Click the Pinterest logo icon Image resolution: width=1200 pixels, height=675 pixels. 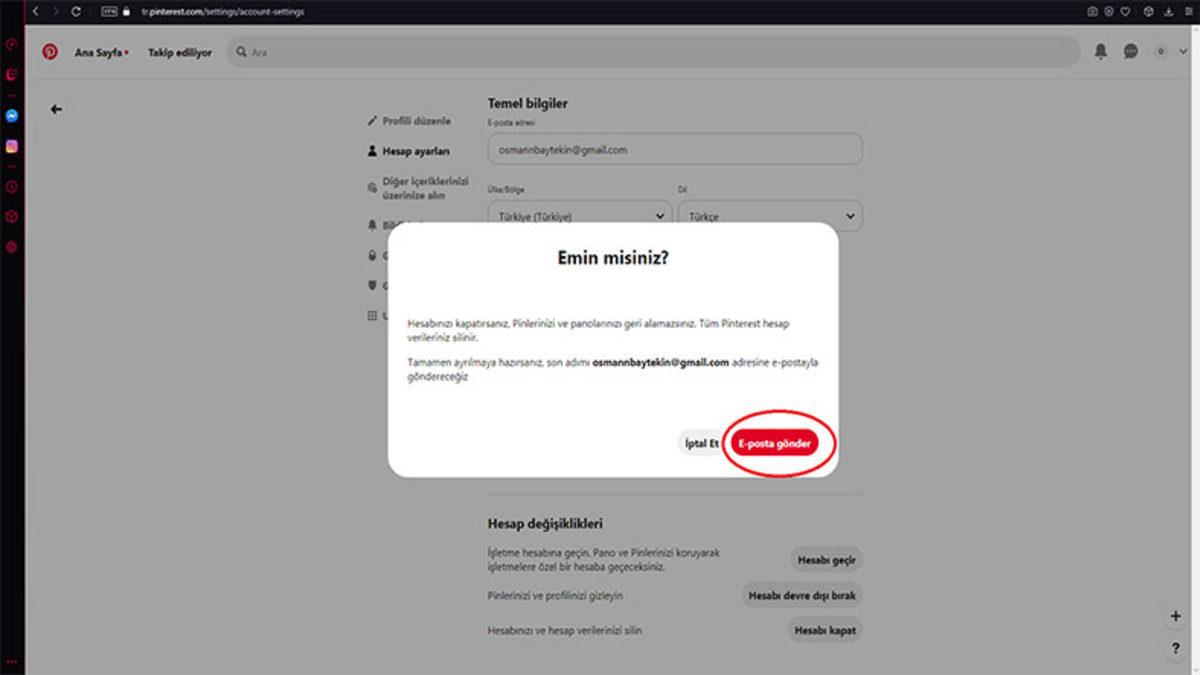pos(52,53)
